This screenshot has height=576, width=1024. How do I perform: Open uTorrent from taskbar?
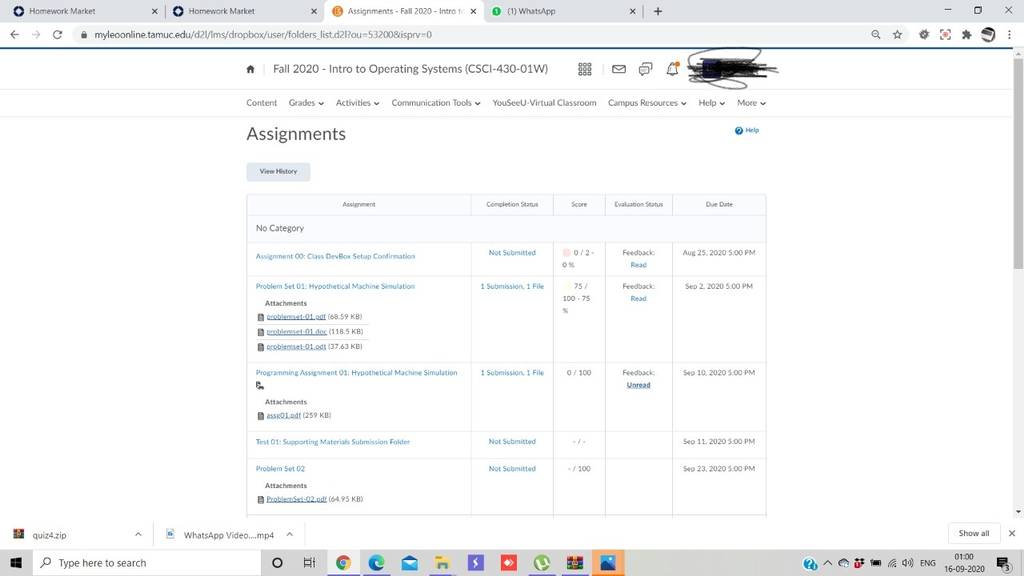[541, 562]
